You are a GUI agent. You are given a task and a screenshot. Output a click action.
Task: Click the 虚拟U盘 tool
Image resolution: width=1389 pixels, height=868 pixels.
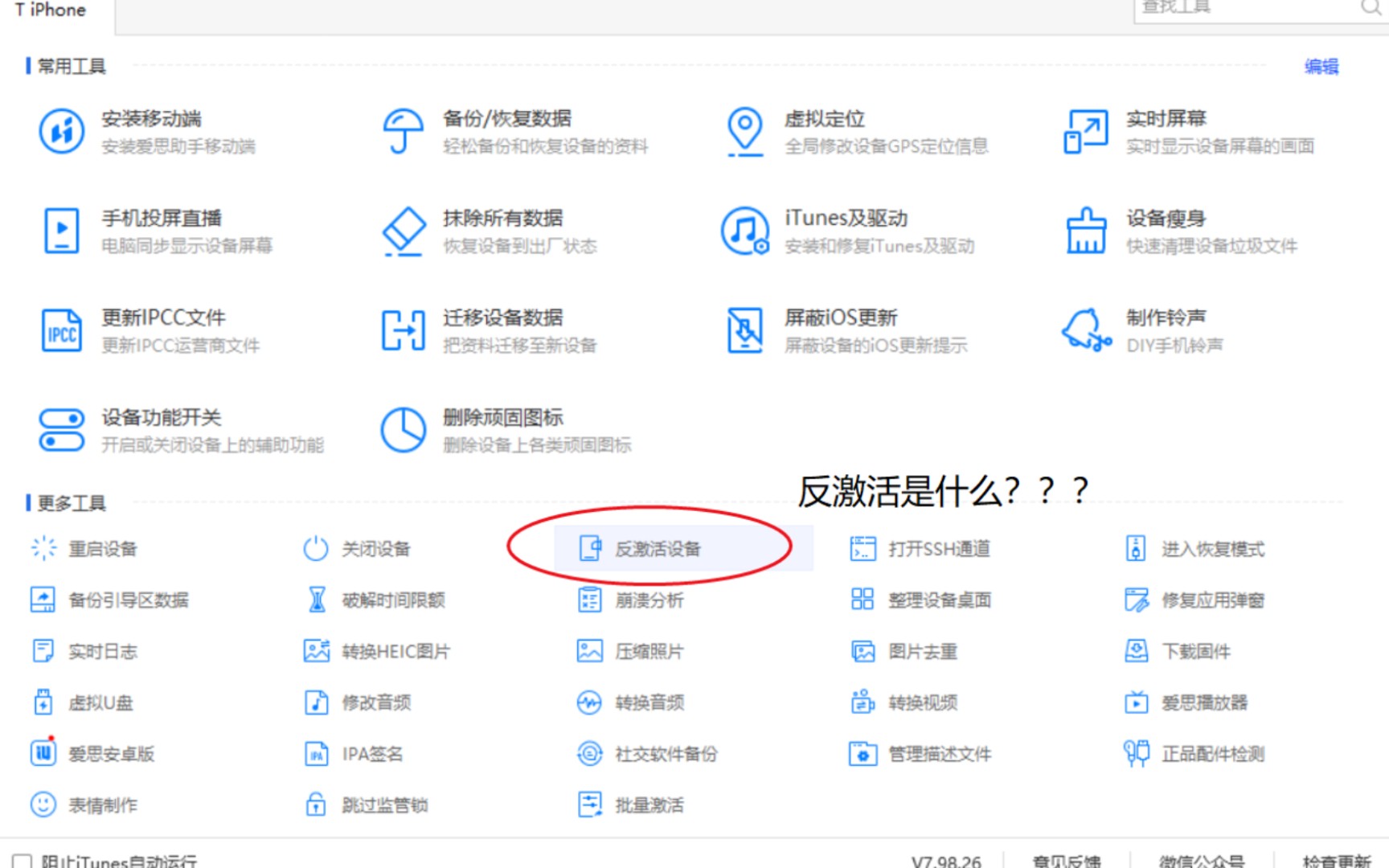(x=82, y=703)
